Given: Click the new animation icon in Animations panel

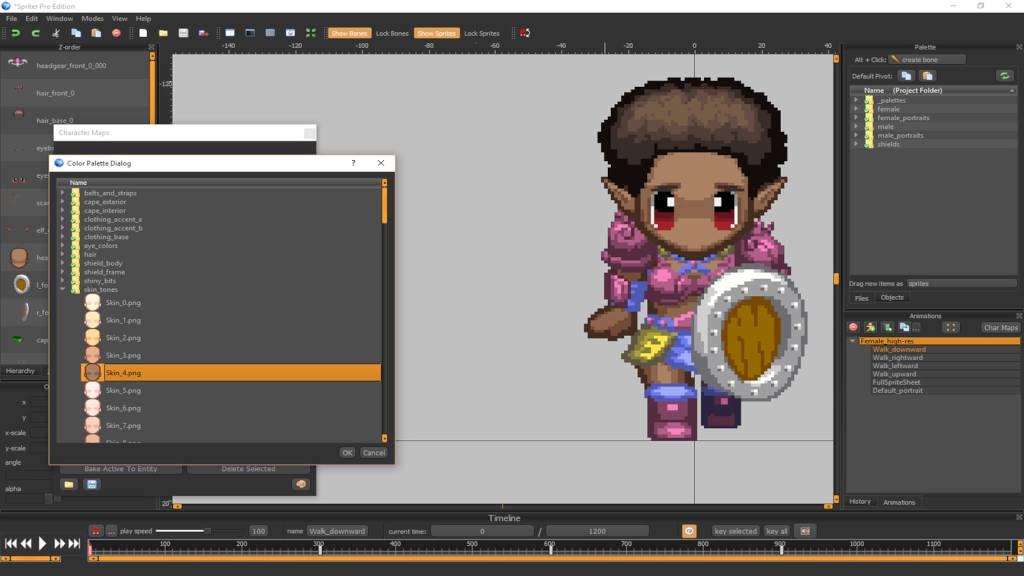Looking at the screenshot, I should (870, 327).
